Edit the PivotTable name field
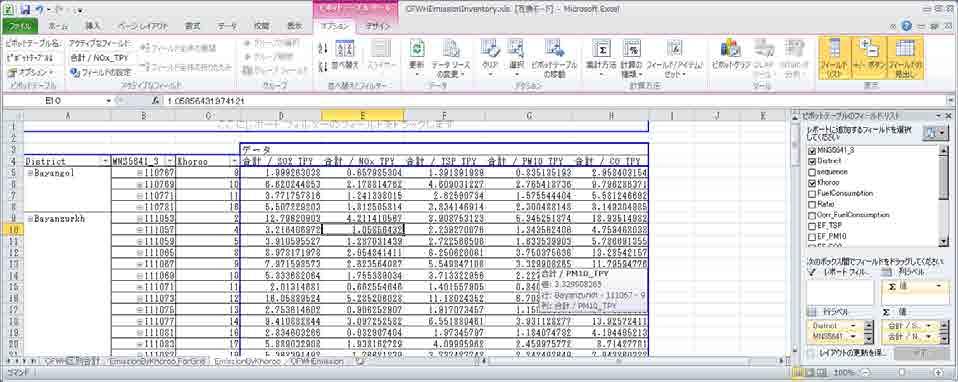Image resolution: width=958 pixels, height=382 pixels. (x=32, y=57)
